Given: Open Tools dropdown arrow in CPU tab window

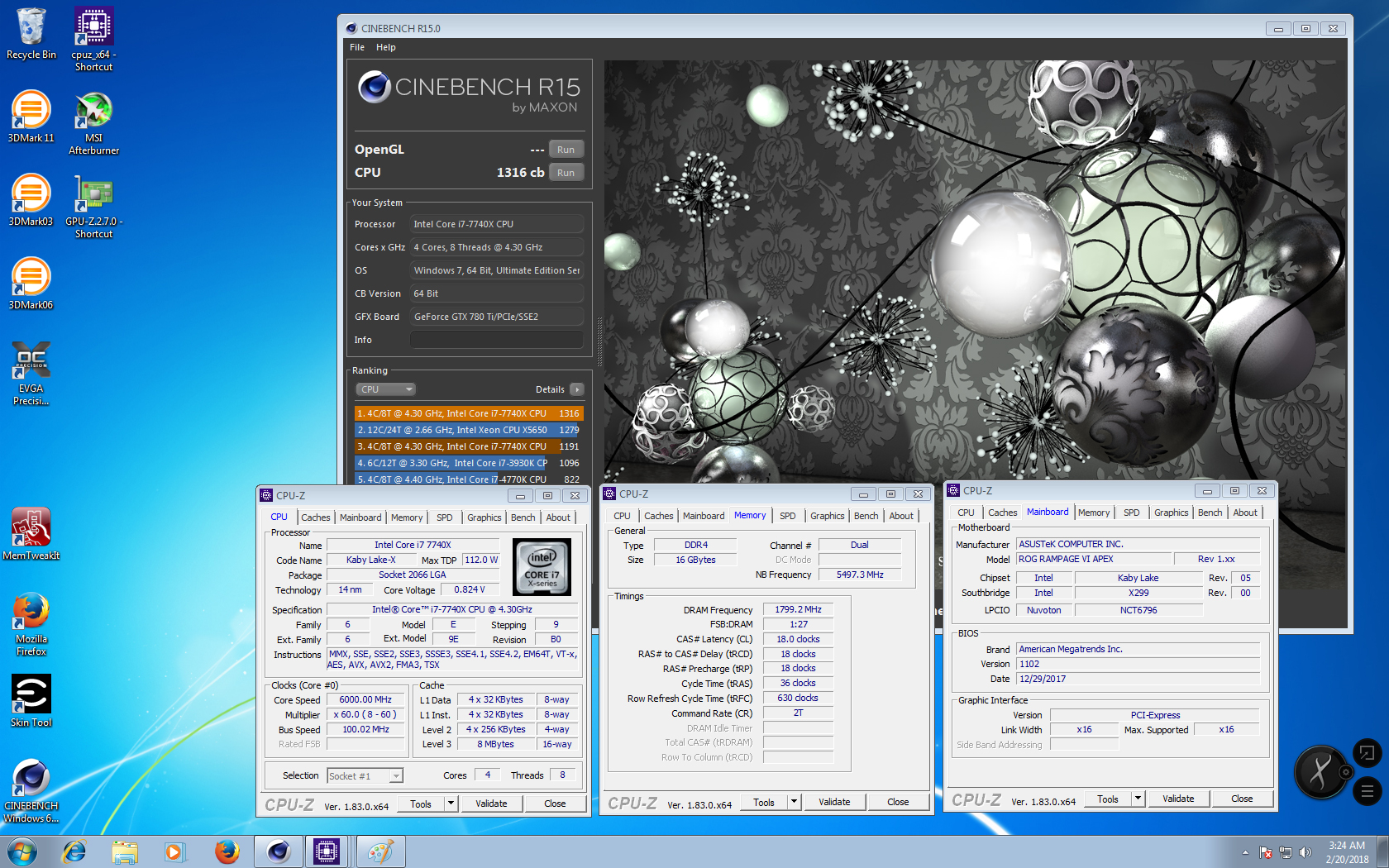Looking at the screenshot, I should (451, 804).
